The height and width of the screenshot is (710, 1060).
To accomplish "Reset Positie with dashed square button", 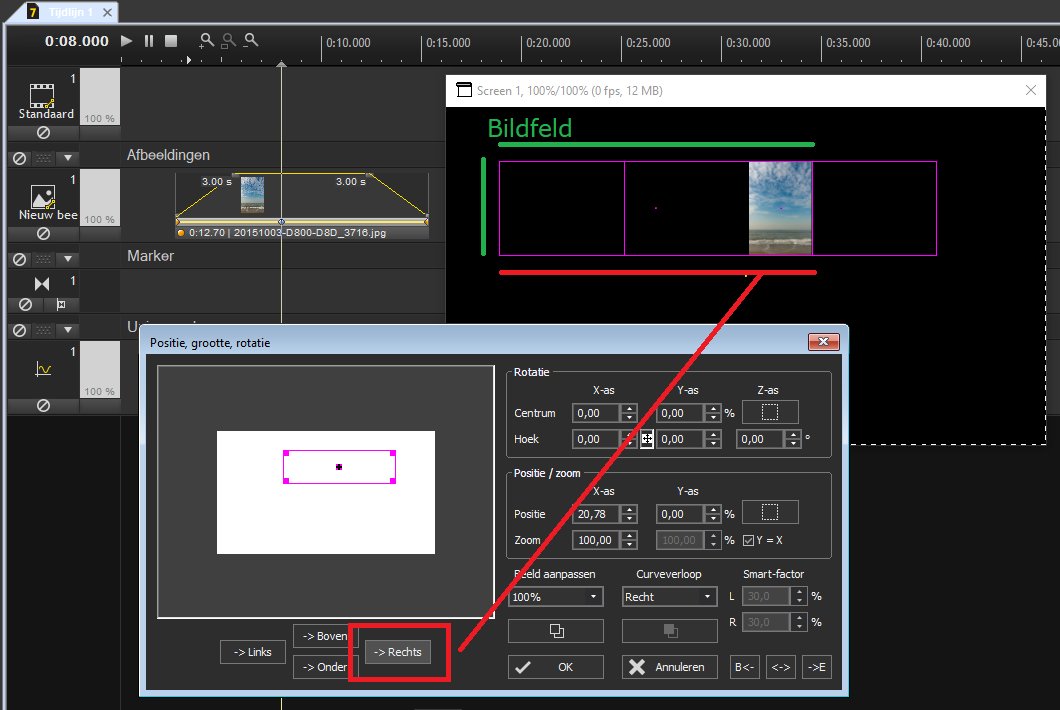I will [x=769, y=513].
